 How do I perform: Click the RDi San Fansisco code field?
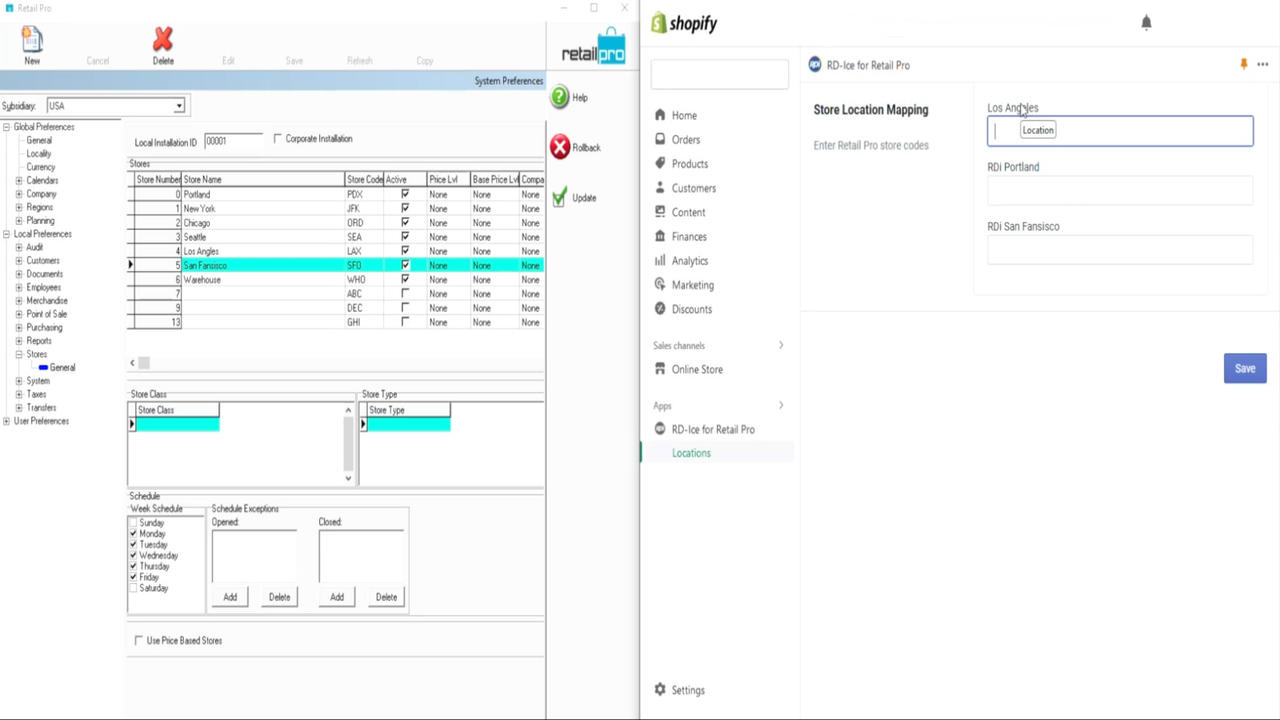[1120, 250]
